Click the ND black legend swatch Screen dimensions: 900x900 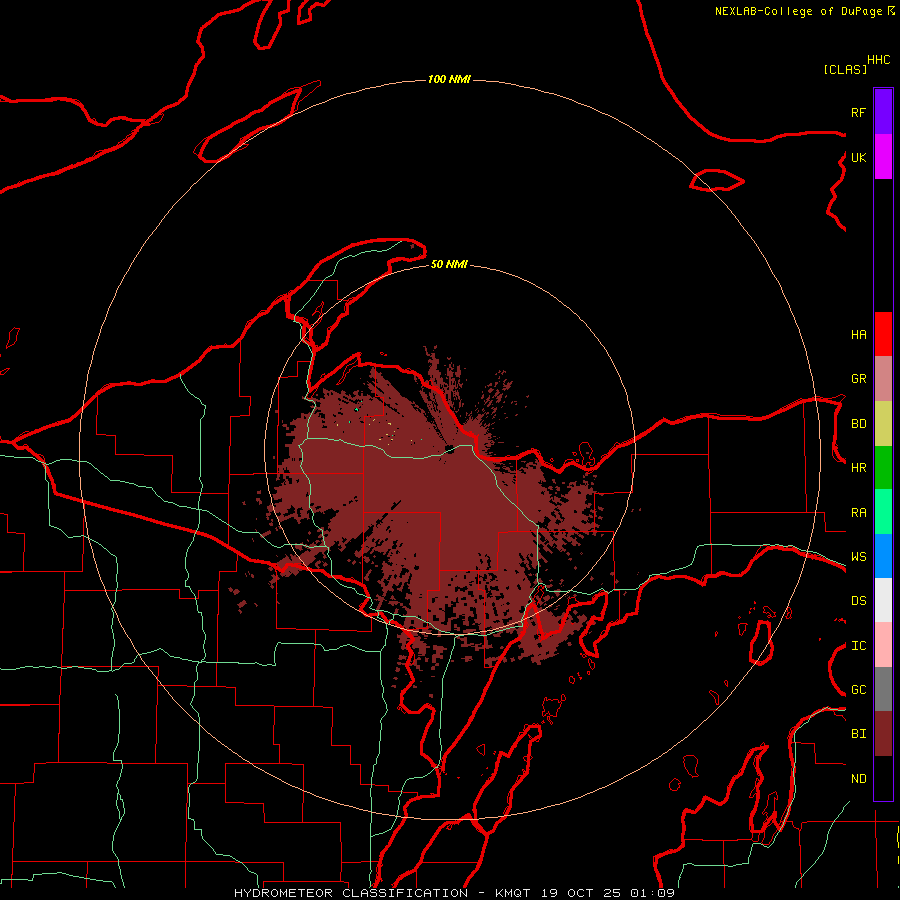(x=883, y=778)
